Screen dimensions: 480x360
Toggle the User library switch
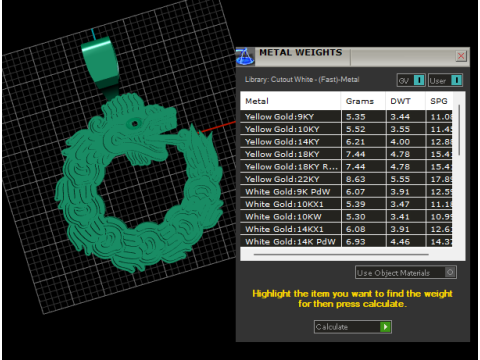point(445,80)
